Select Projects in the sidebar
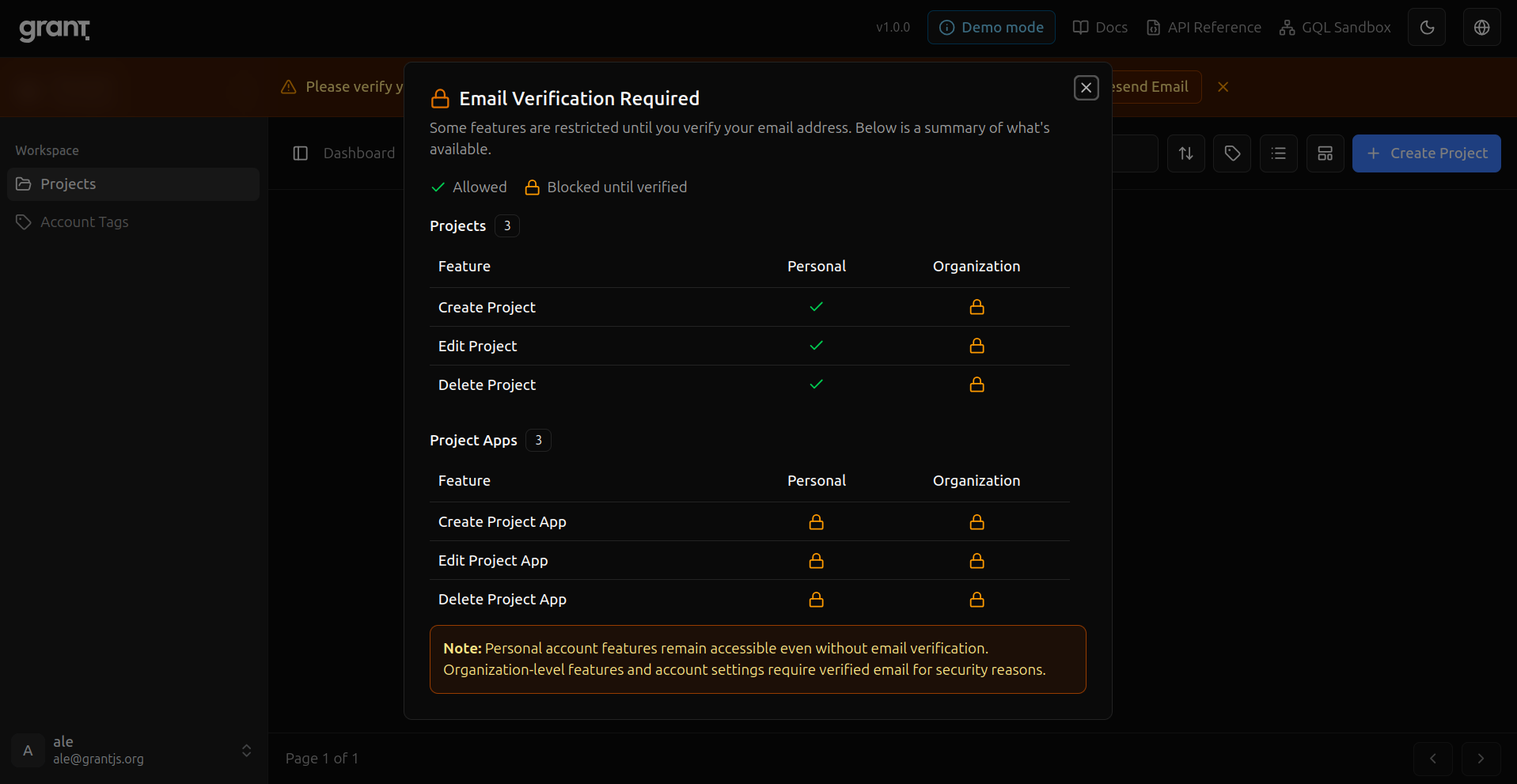The width and height of the screenshot is (1517, 784). tap(133, 184)
